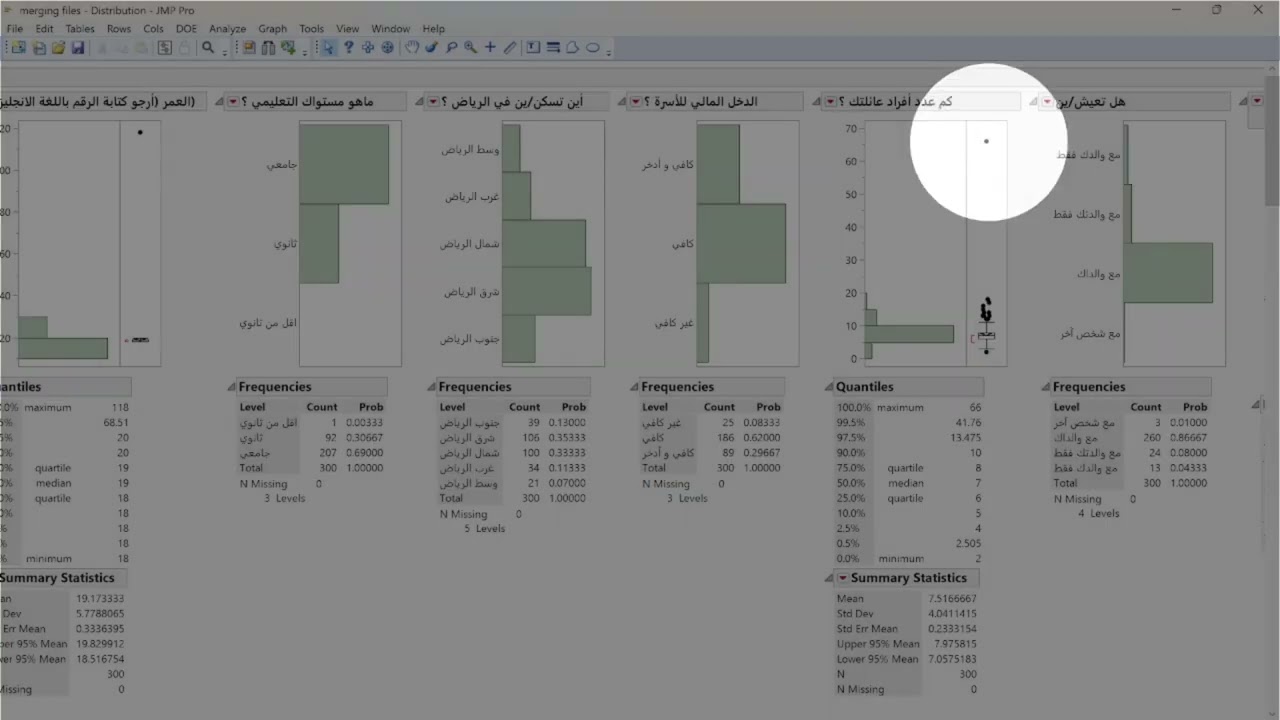Open the Analyze menu

click(x=227, y=29)
